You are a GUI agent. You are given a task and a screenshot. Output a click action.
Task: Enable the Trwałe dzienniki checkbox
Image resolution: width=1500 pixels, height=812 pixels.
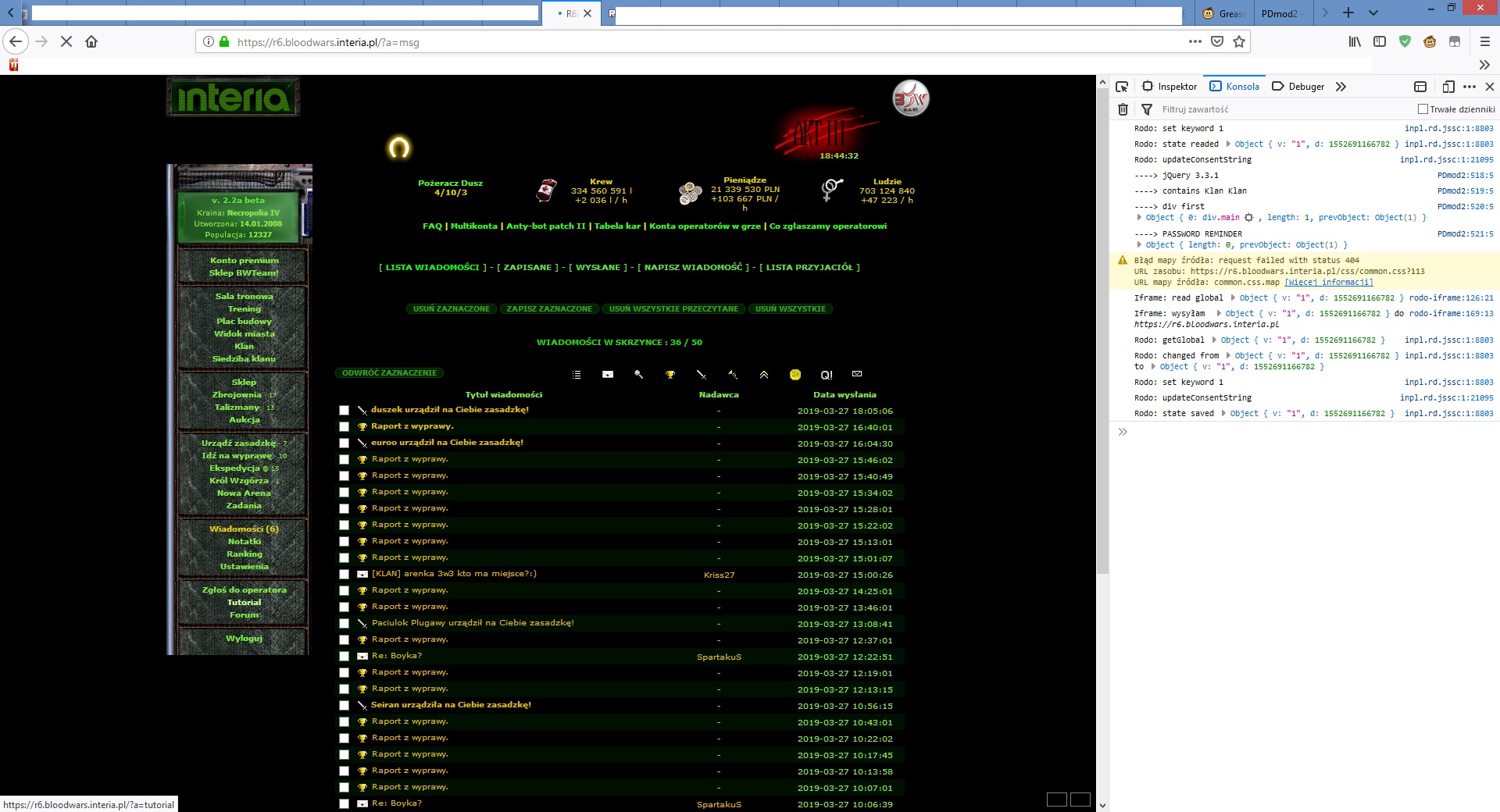1423,109
